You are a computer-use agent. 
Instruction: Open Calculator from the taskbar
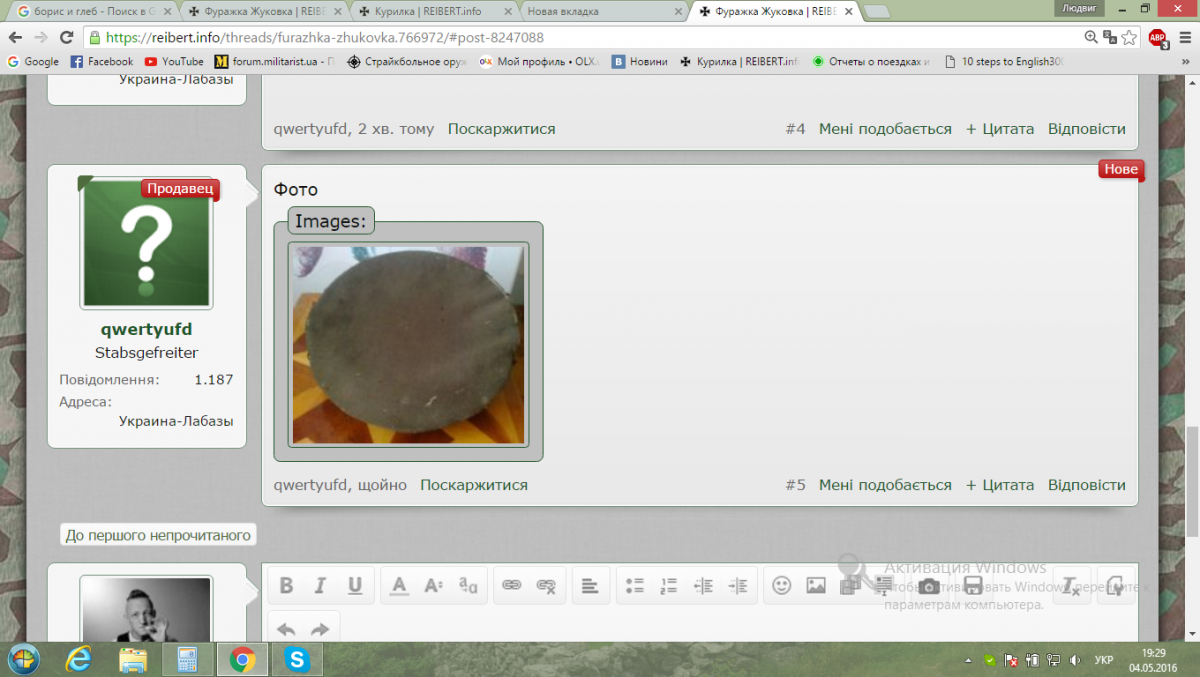pos(187,659)
